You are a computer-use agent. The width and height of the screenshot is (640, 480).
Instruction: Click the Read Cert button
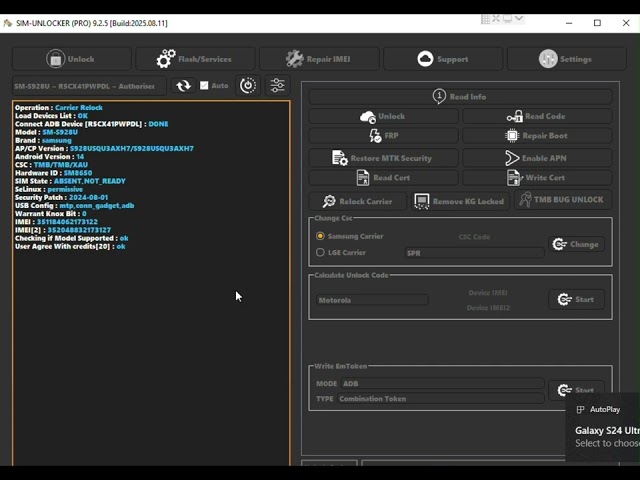[x=383, y=178]
